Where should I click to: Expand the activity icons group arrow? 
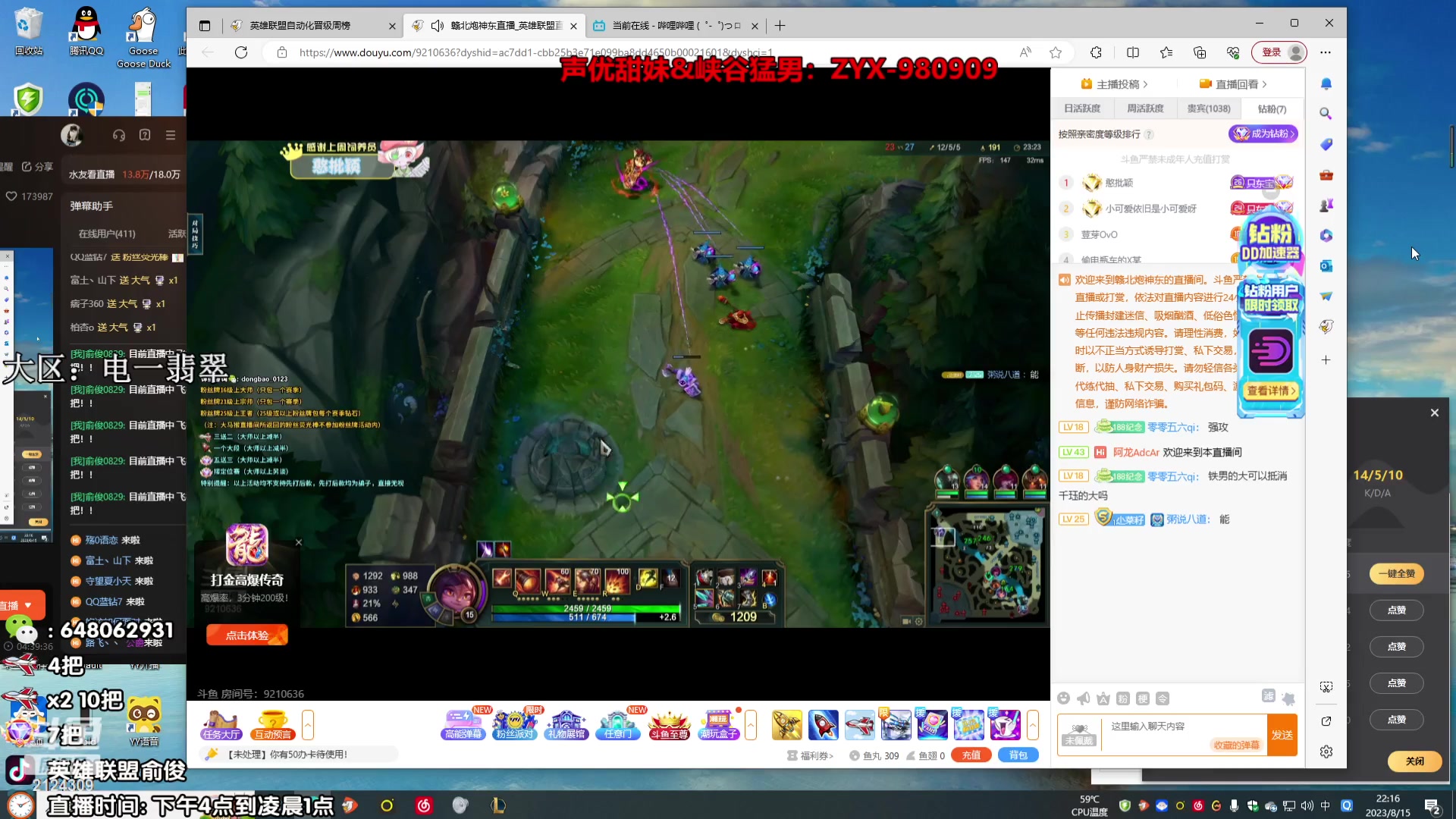pyautogui.click(x=751, y=725)
